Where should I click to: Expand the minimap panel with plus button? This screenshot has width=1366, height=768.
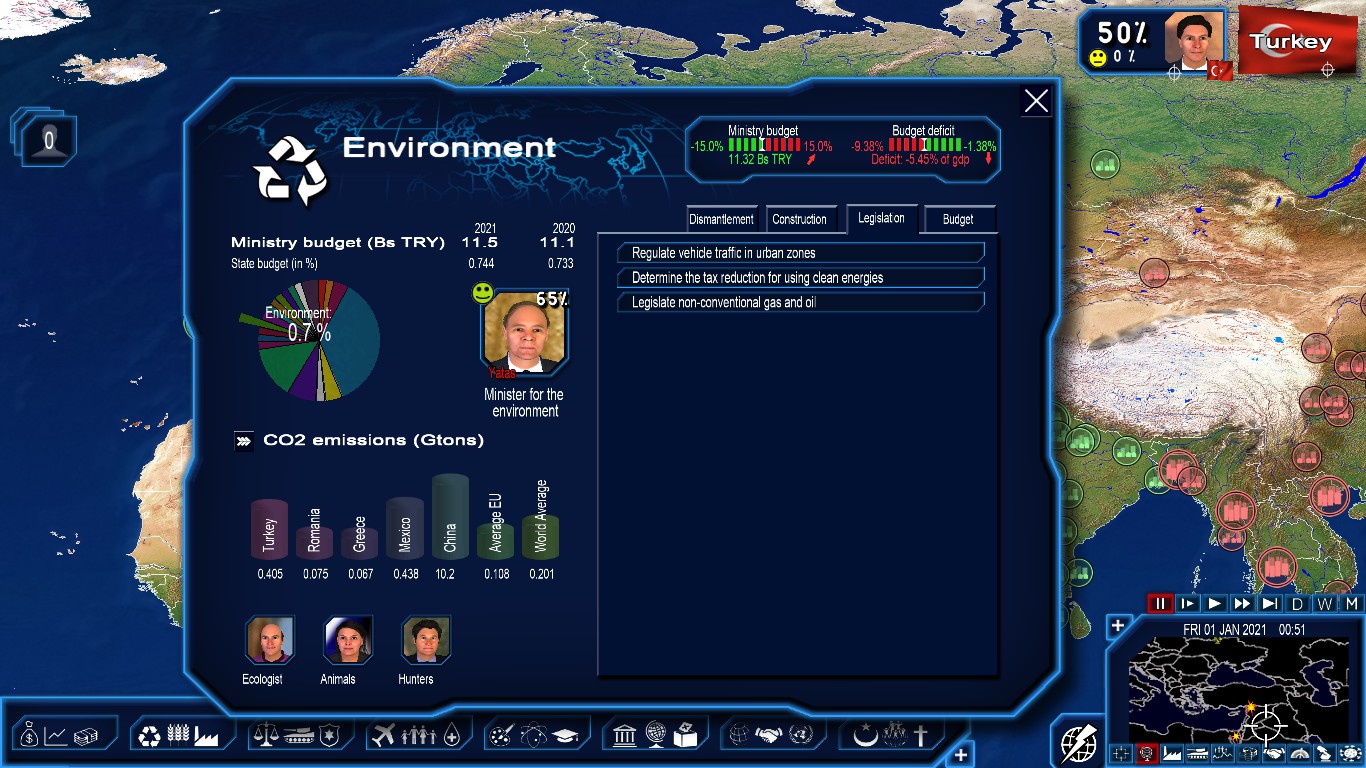point(1118,627)
